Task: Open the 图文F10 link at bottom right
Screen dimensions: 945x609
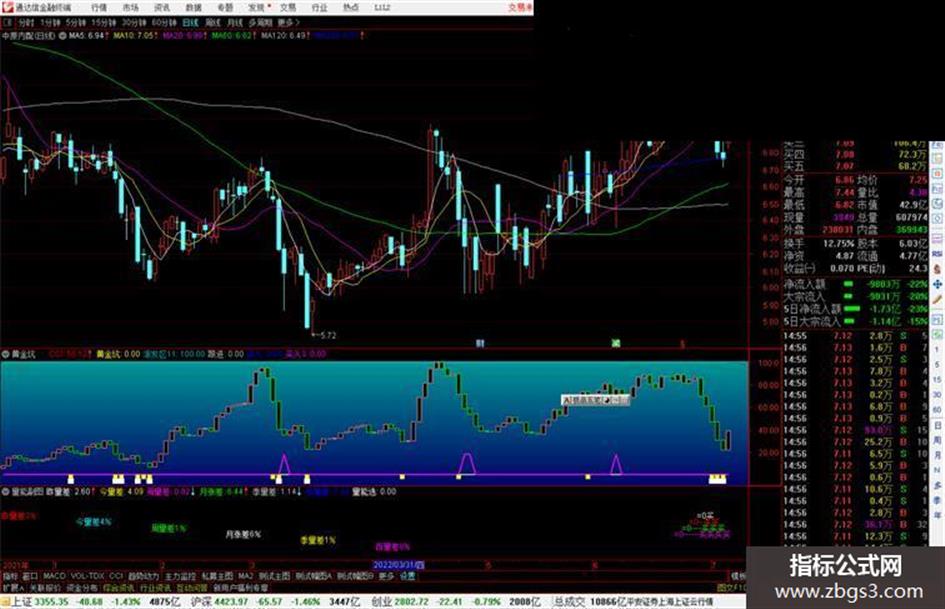Action: pyautogui.click(x=732, y=587)
